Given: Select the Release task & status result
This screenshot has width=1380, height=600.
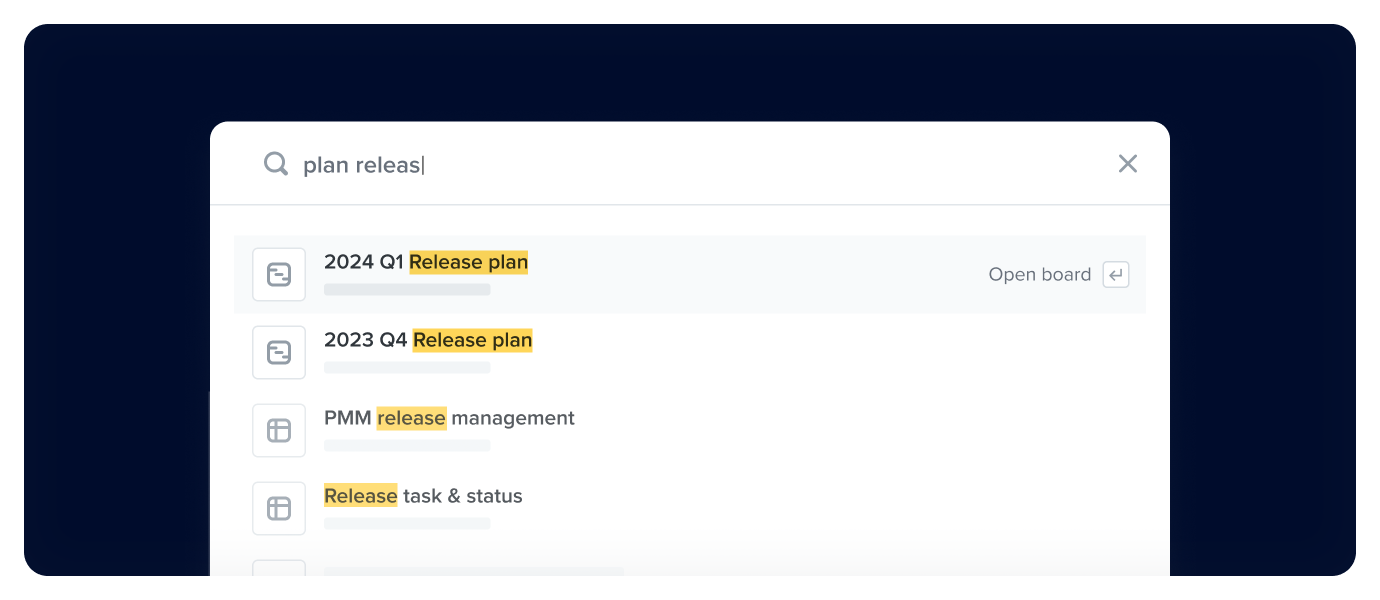Looking at the screenshot, I should (x=690, y=508).
